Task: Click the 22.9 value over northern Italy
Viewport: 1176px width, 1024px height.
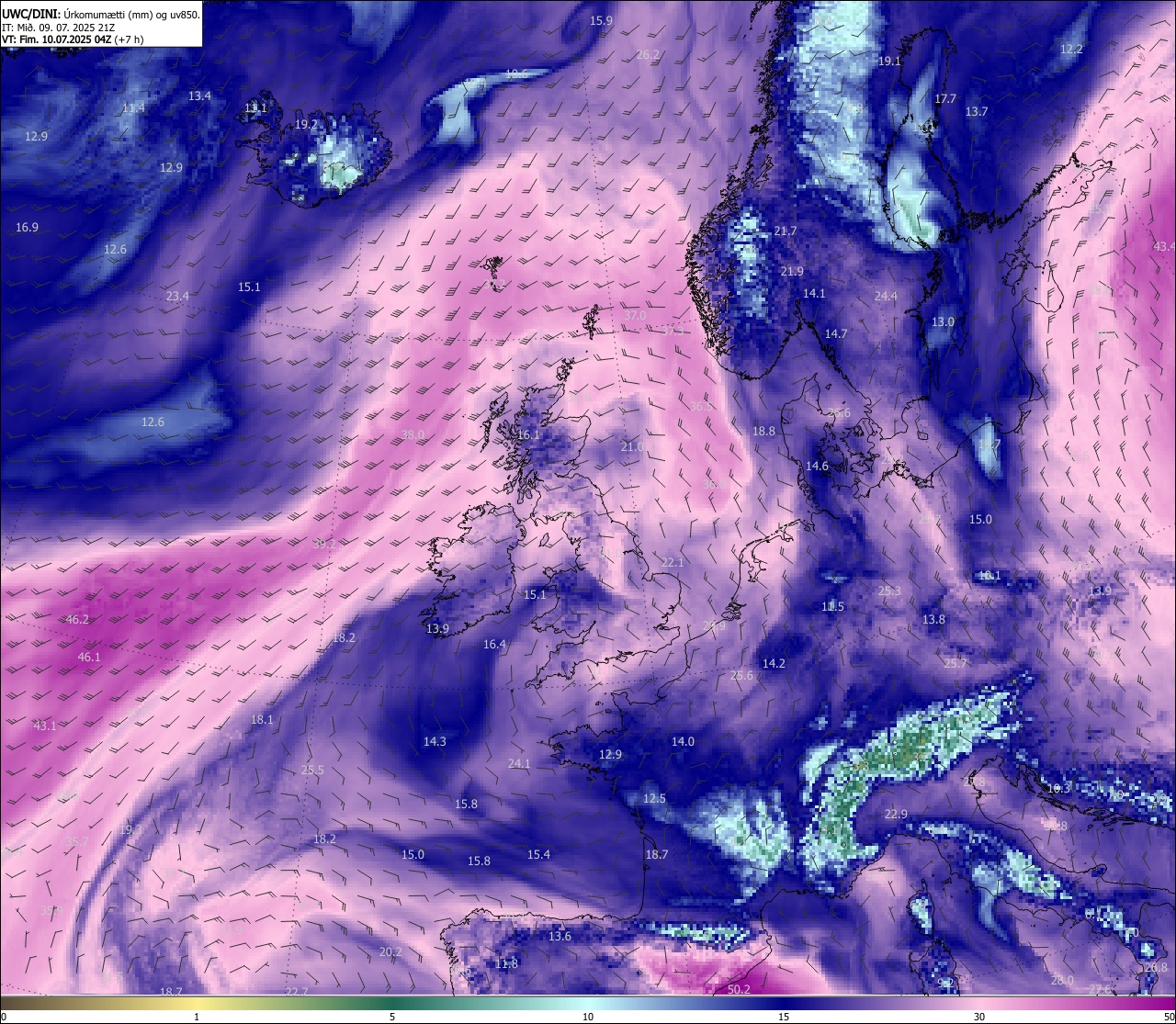Action: 896,814
